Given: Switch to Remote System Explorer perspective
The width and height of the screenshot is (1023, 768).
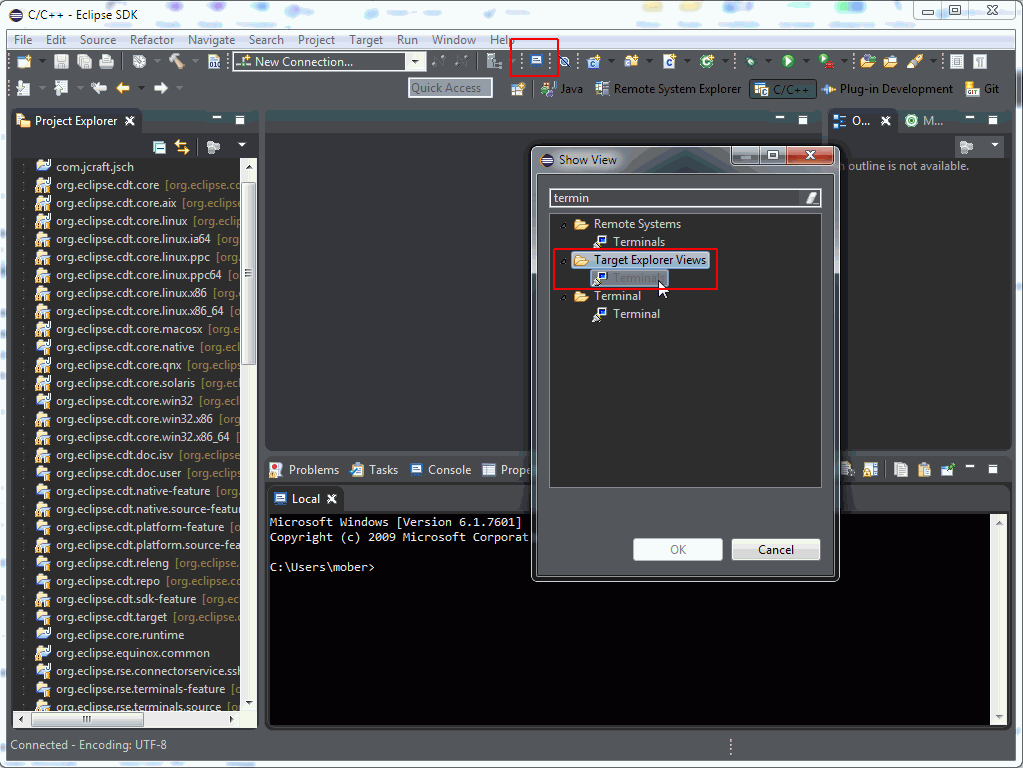Looking at the screenshot, I should point(669,89).
